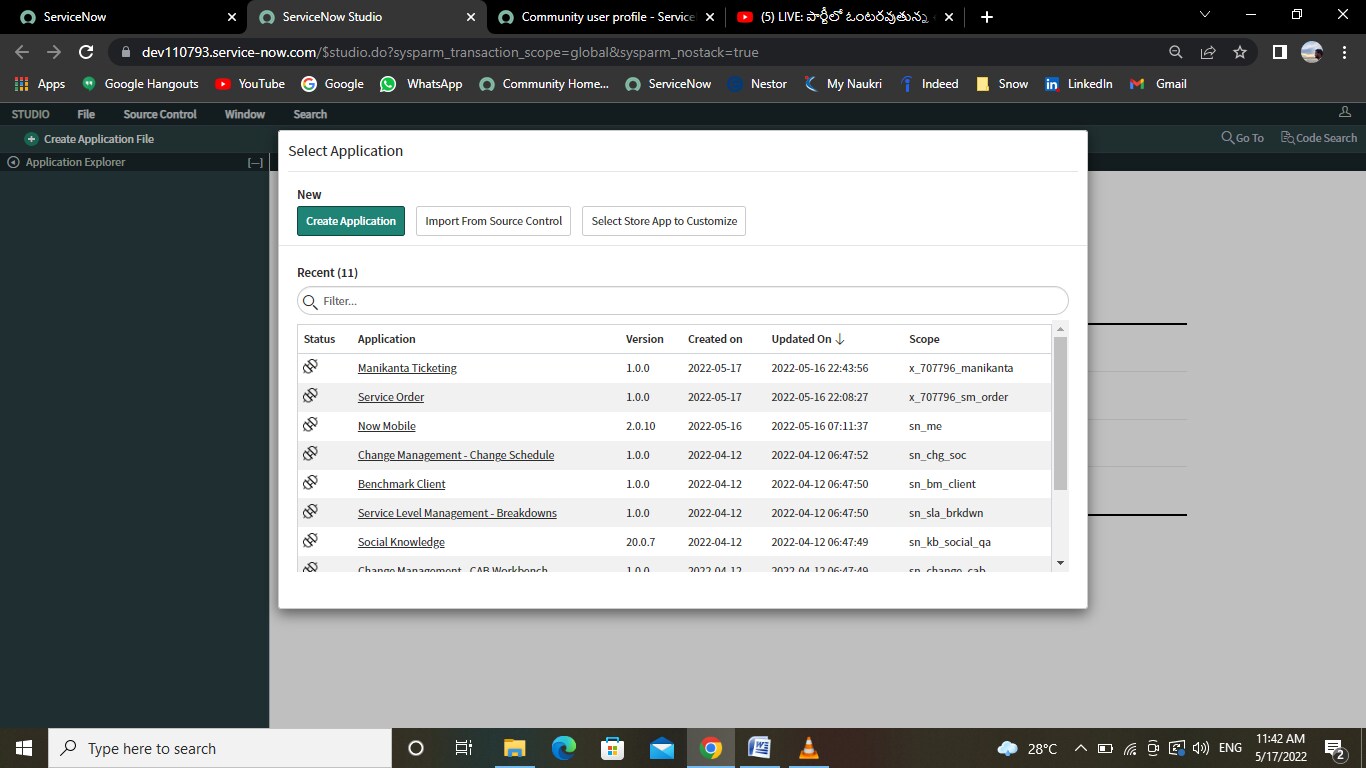Click status icon in Service Order row
The width and height of the screenshot is (1366, 768).
tap(310, 396)
